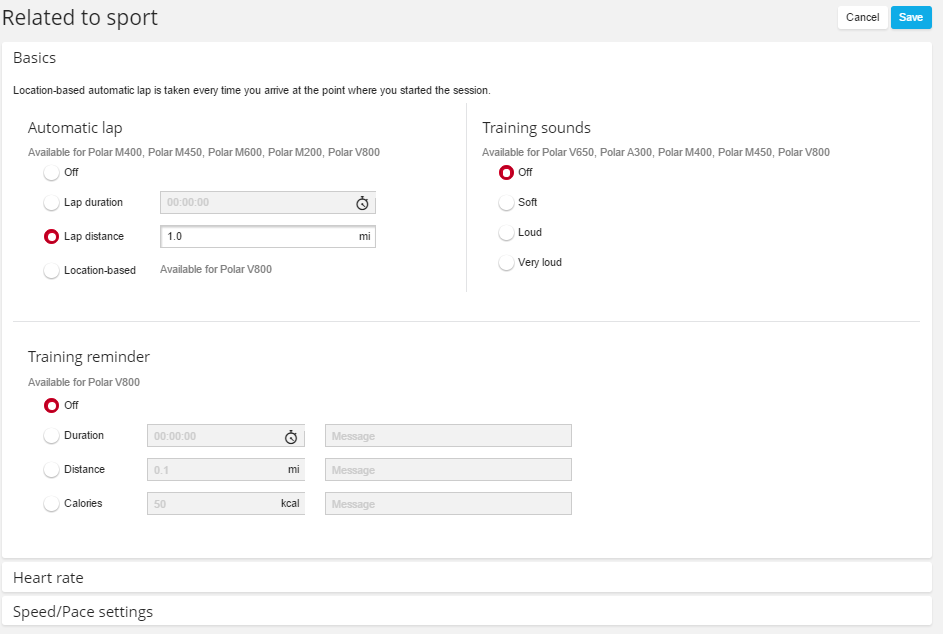Click the Lap distance value field
Screen dimensions: 943x634
(x=257, y=237)
